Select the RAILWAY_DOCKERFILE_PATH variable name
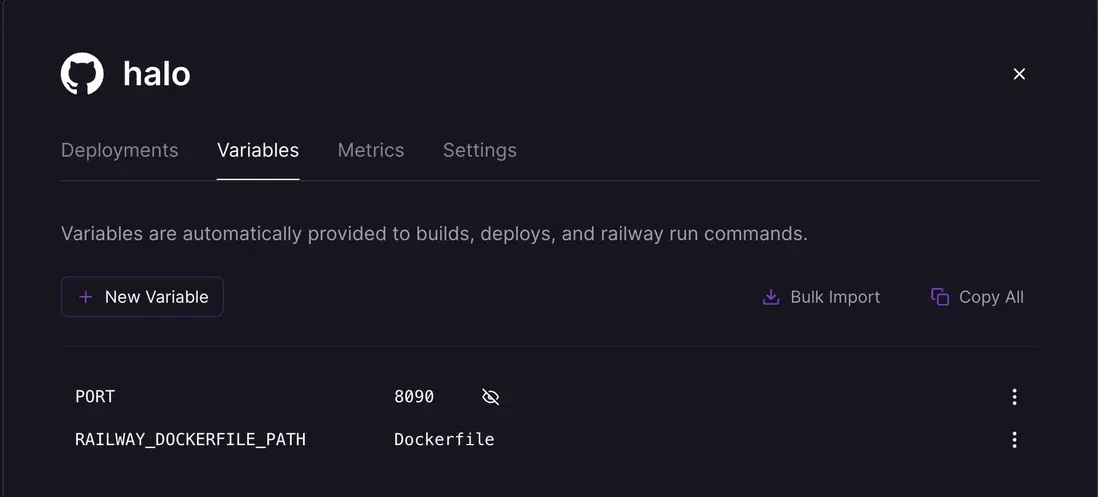1098x497 pixels. click(190, 440)
